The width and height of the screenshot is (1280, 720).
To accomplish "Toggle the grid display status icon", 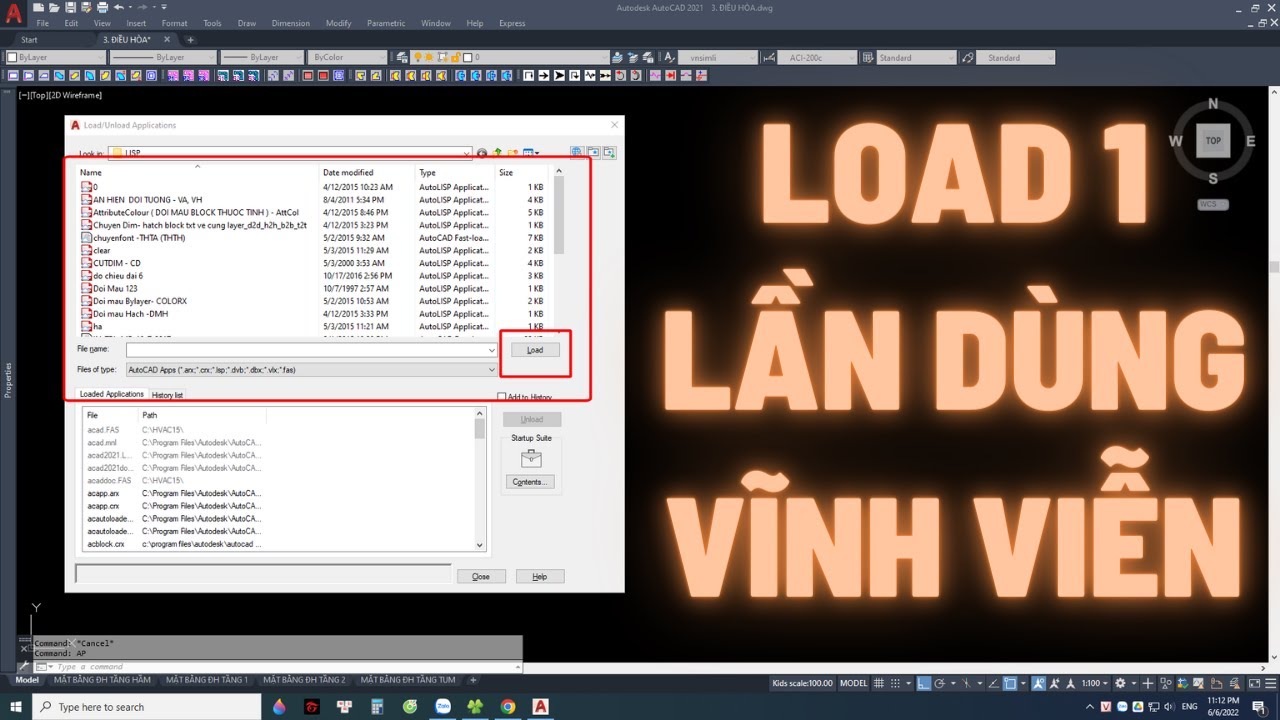I will pyautogui.click(x=879, y=683).
